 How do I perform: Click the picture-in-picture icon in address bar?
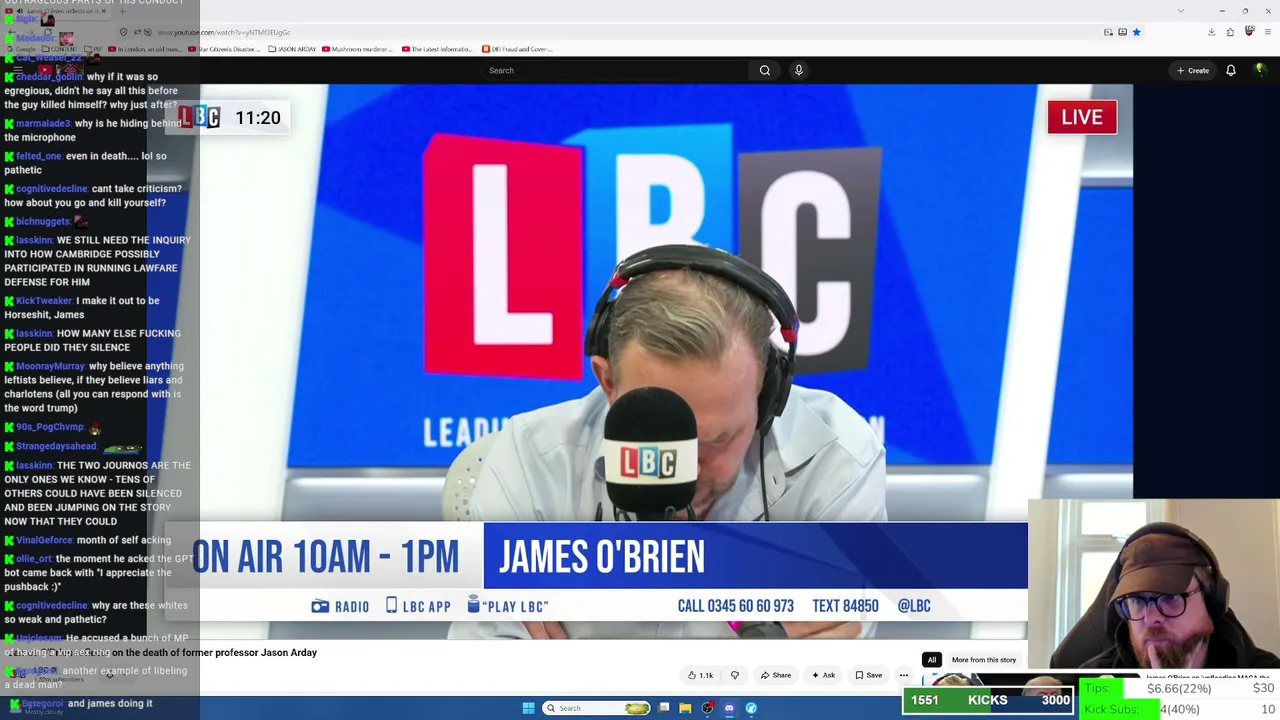tap(1108, 32)
